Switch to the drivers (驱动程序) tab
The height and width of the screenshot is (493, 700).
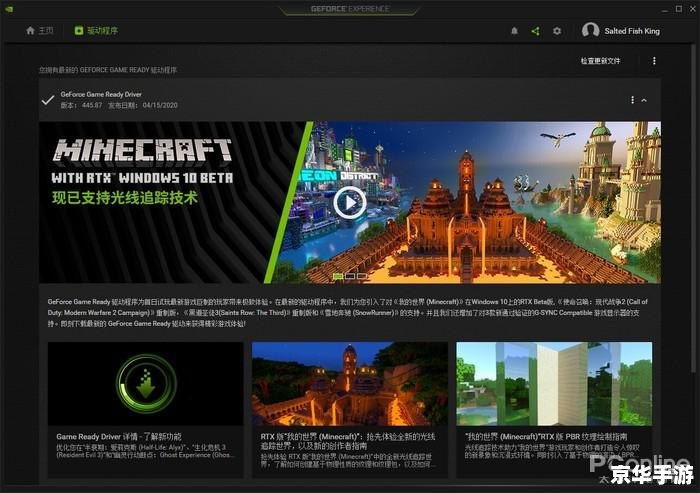pyautogui.click(x=96, y=30)
